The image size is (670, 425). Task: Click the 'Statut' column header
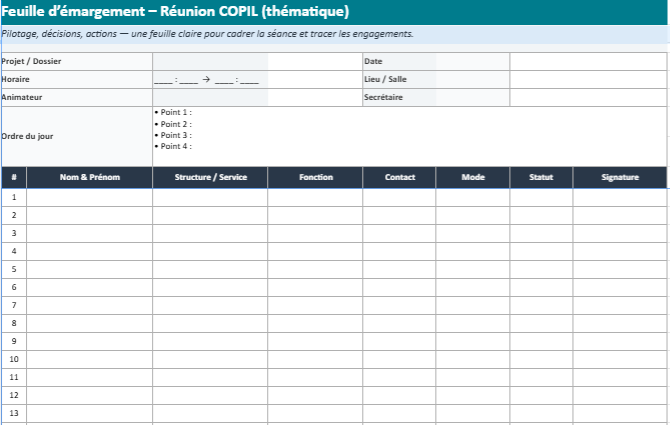541,178
